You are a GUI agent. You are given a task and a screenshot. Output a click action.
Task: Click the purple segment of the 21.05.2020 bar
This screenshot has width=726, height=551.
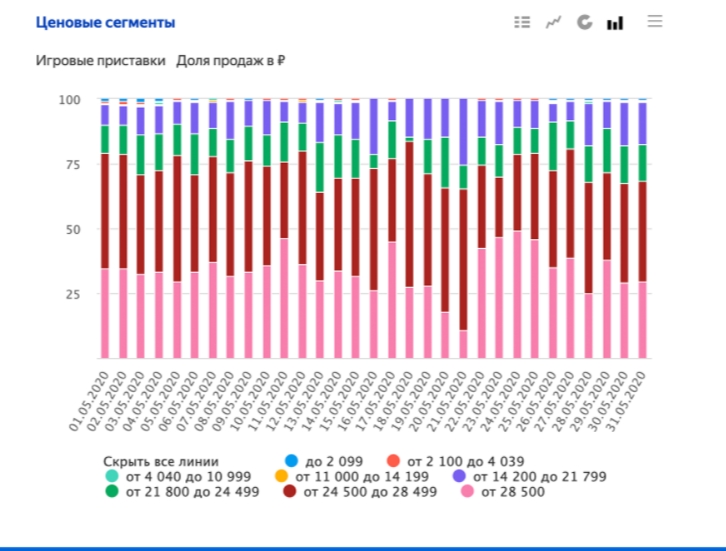point(463,131)
